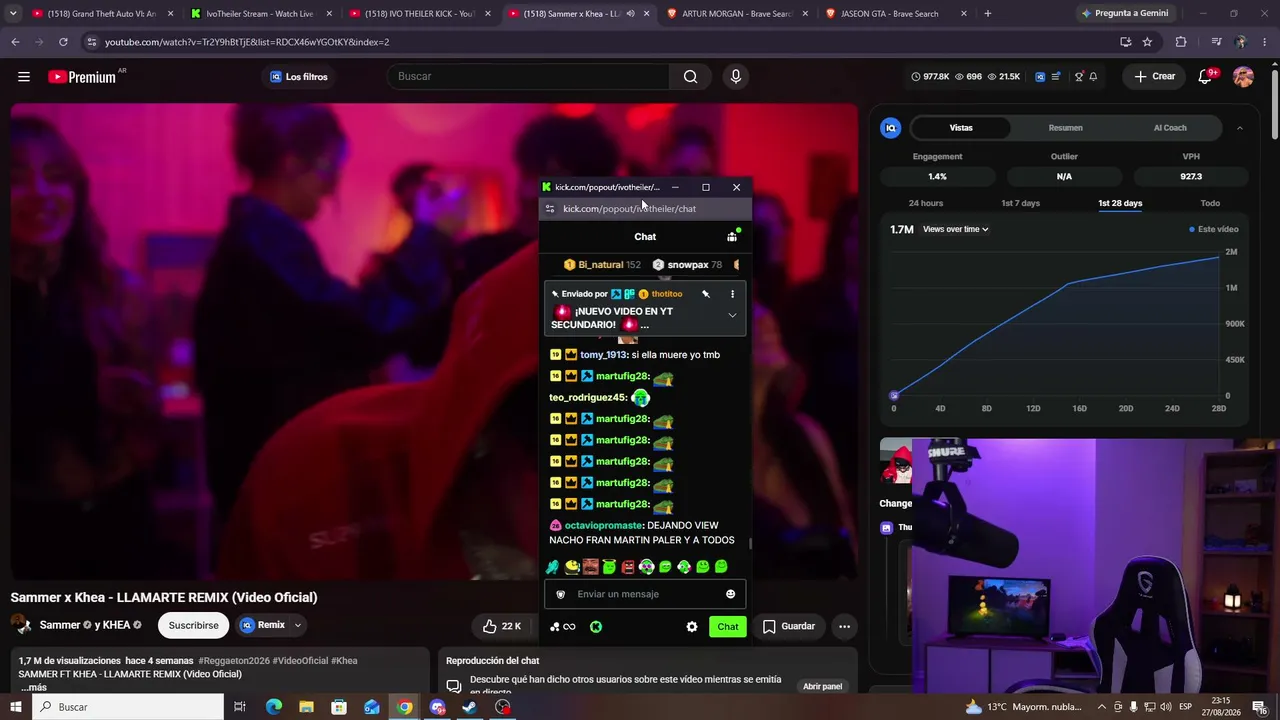This screenshot has width=1280, height=720.
Task: Open Chrome tab search dropdown
Action: [x=13, y=14]
